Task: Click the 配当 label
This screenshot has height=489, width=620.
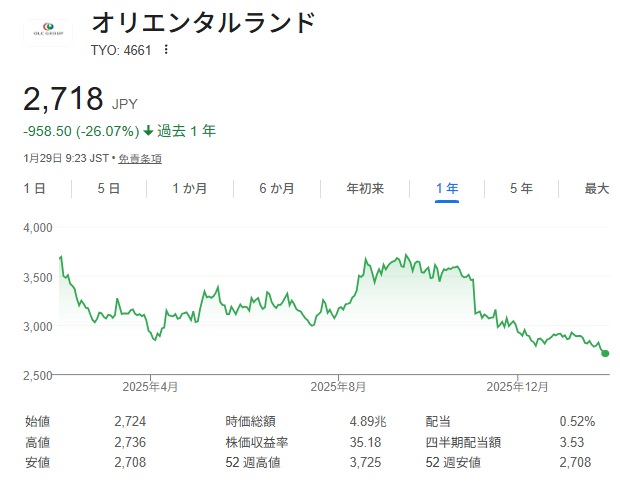Action: [438, 421]
